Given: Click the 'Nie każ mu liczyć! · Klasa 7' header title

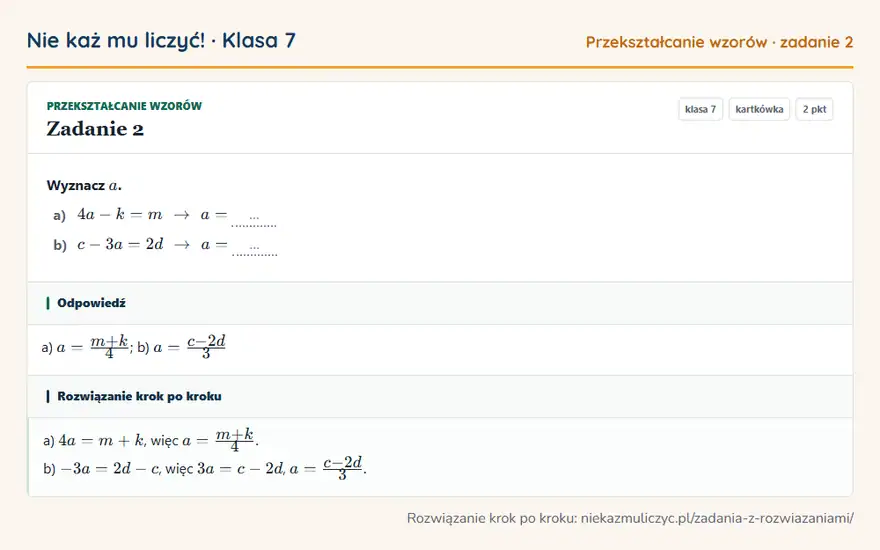Looking at the screenshot, I should coord(161,40).
